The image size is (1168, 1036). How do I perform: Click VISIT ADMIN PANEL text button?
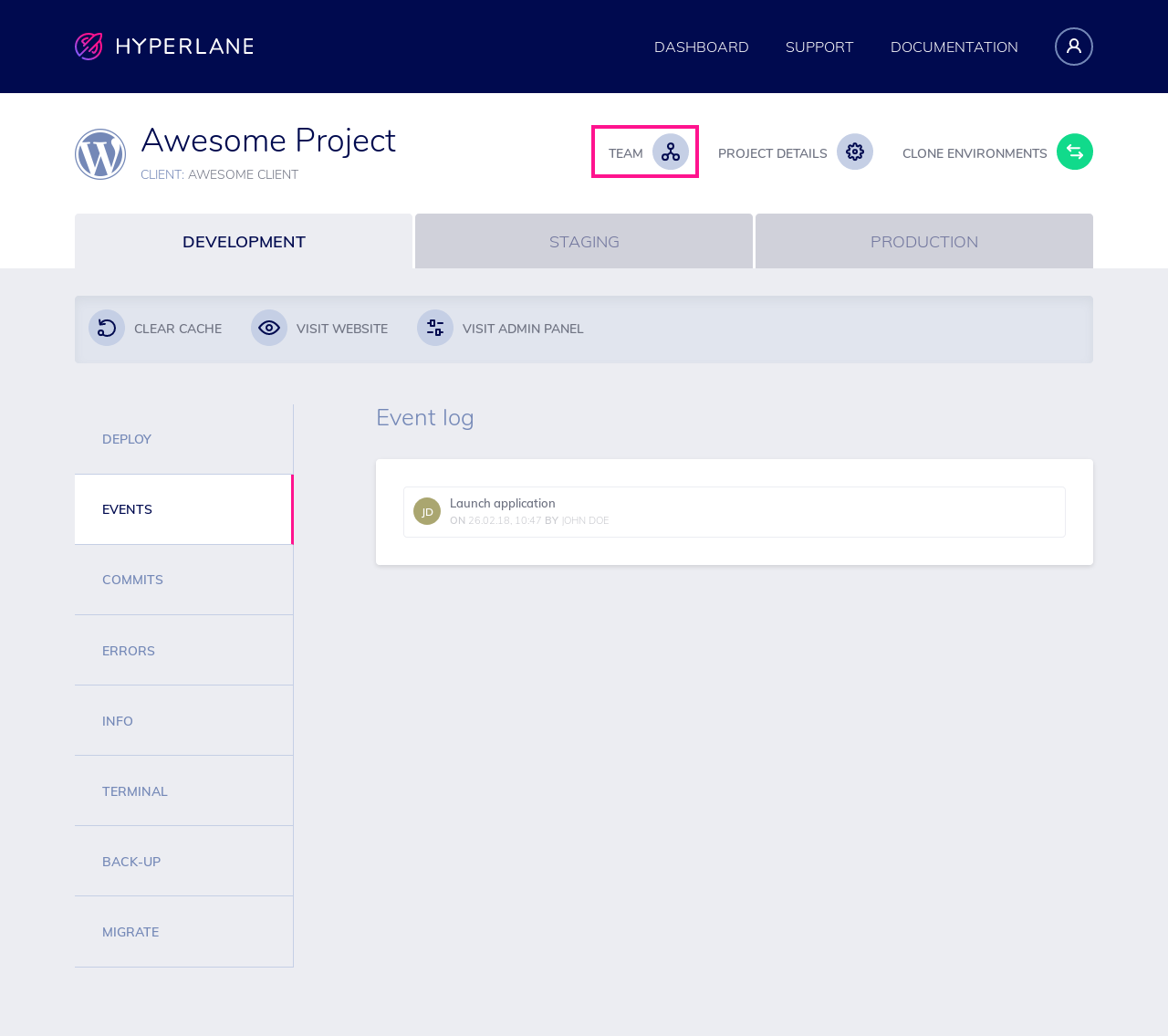(x=523, y=329)
